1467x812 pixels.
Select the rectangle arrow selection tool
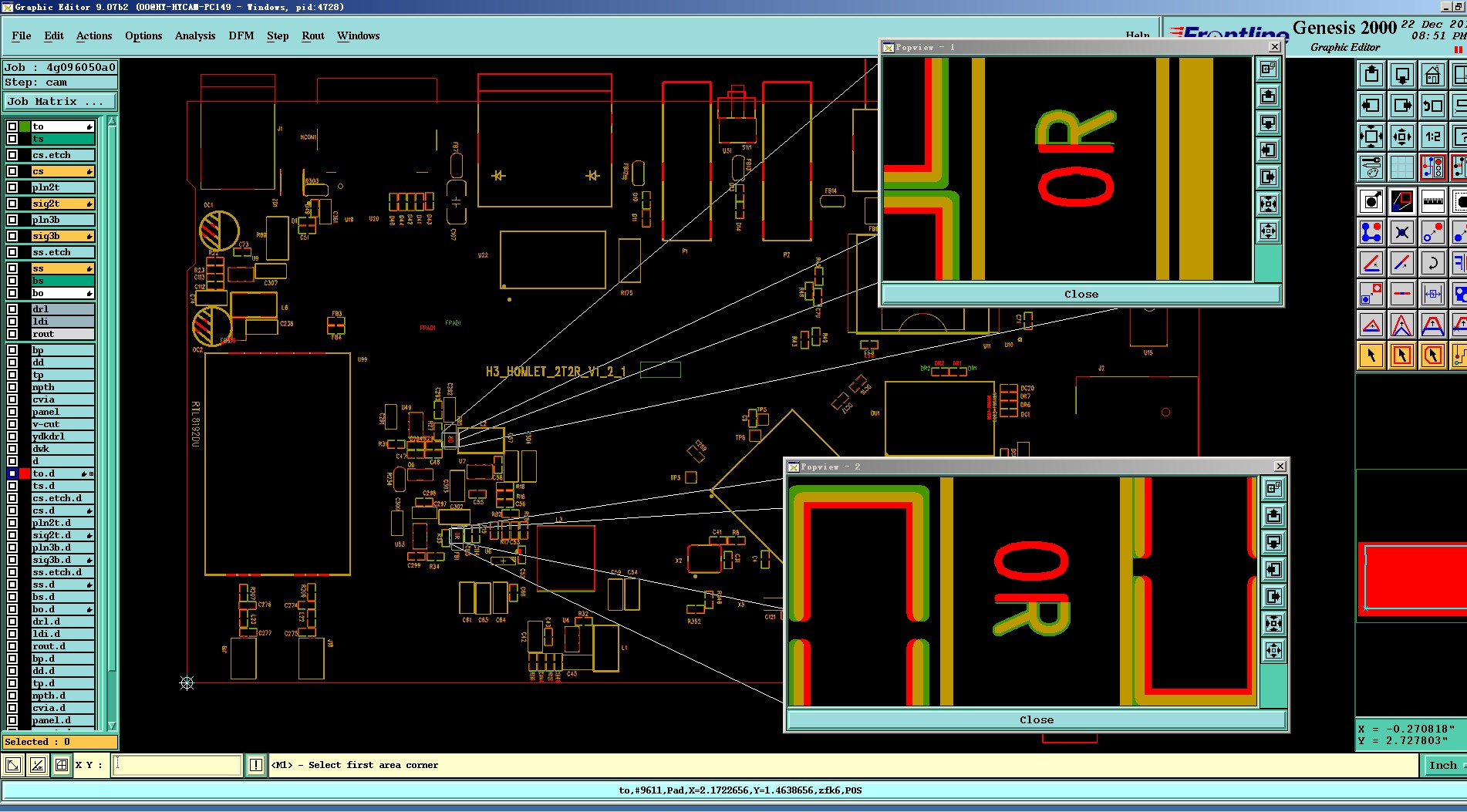coord(1402,355)
